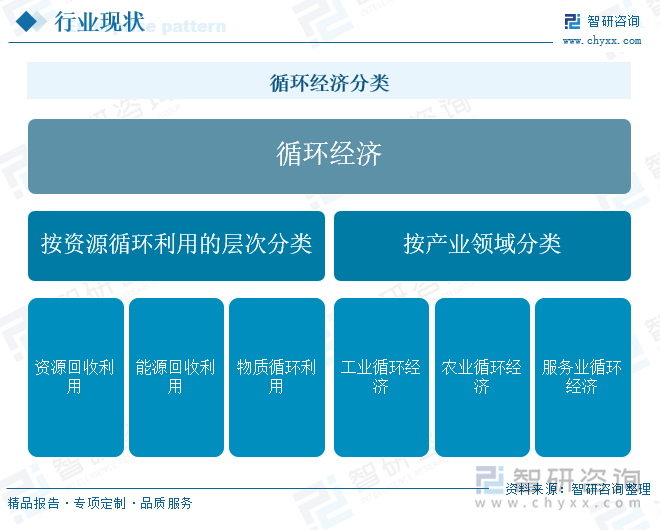Click the 资料来源：智研咨询整理 source text
Viewport: 660px width, 530px height.
click(578, 489)
